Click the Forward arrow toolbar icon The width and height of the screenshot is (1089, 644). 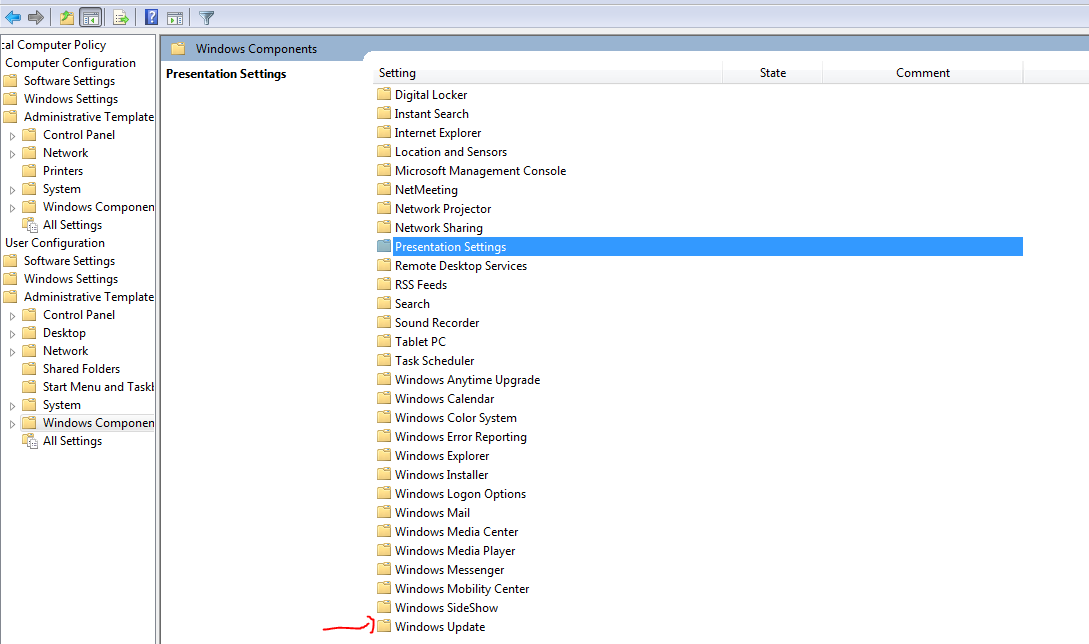(x=36, y=17)
